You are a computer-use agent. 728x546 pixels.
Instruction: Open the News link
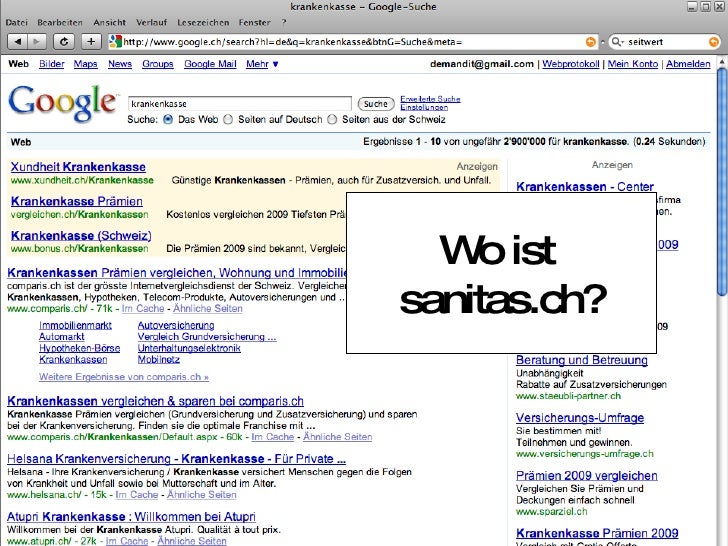tap(120, 64)
